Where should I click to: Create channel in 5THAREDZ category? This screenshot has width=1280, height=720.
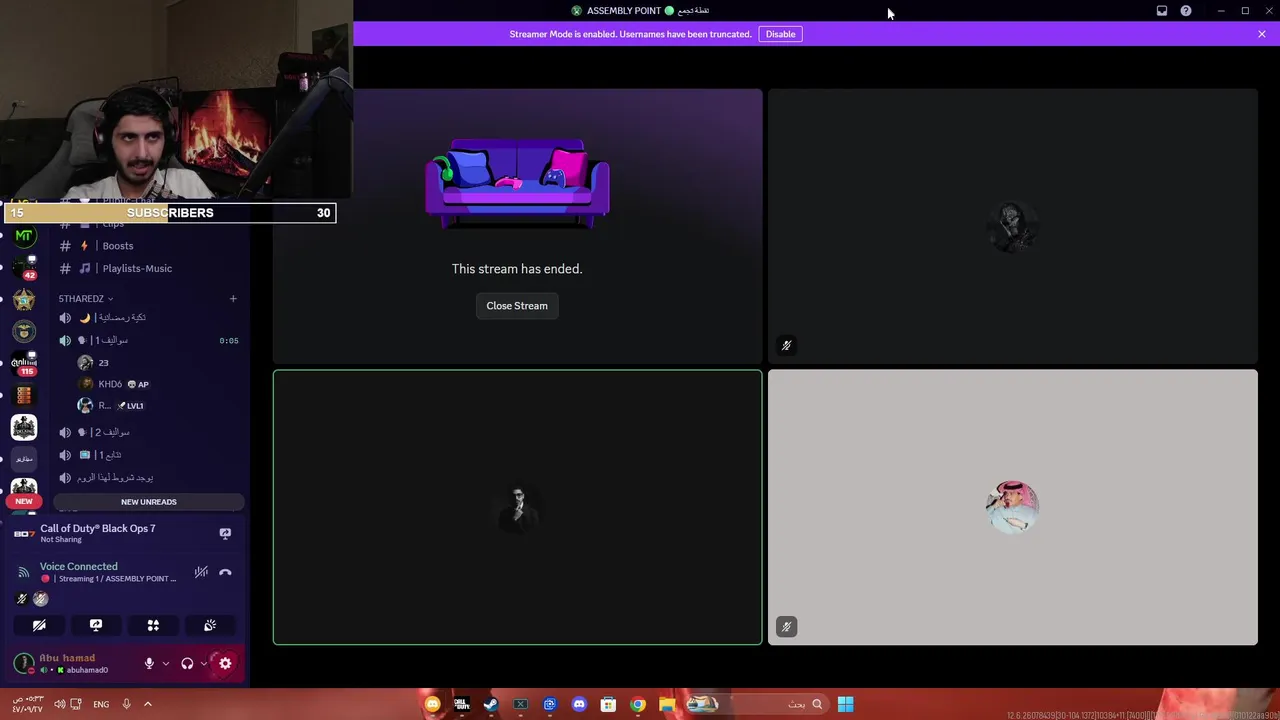(x=233, y=298)
